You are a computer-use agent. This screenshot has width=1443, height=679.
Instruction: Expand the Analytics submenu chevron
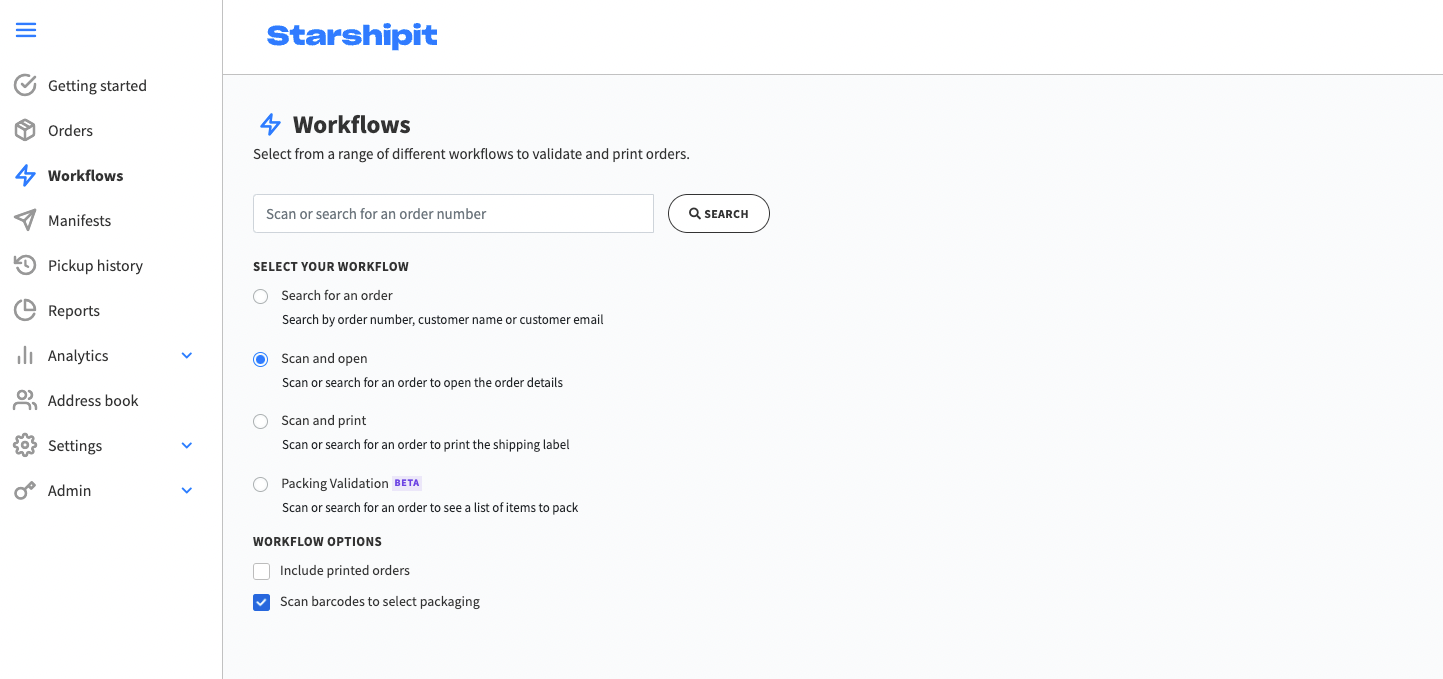pos(187,355)
